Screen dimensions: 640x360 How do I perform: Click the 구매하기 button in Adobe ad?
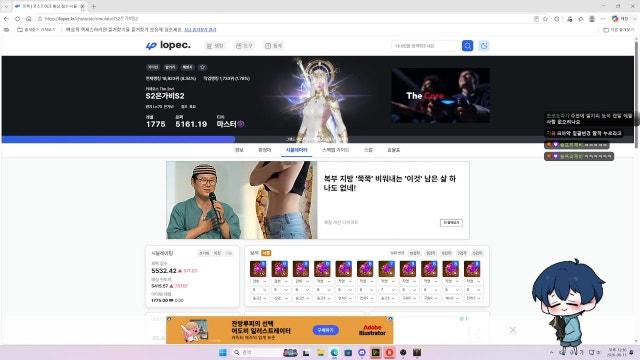(x=326, y=330)
